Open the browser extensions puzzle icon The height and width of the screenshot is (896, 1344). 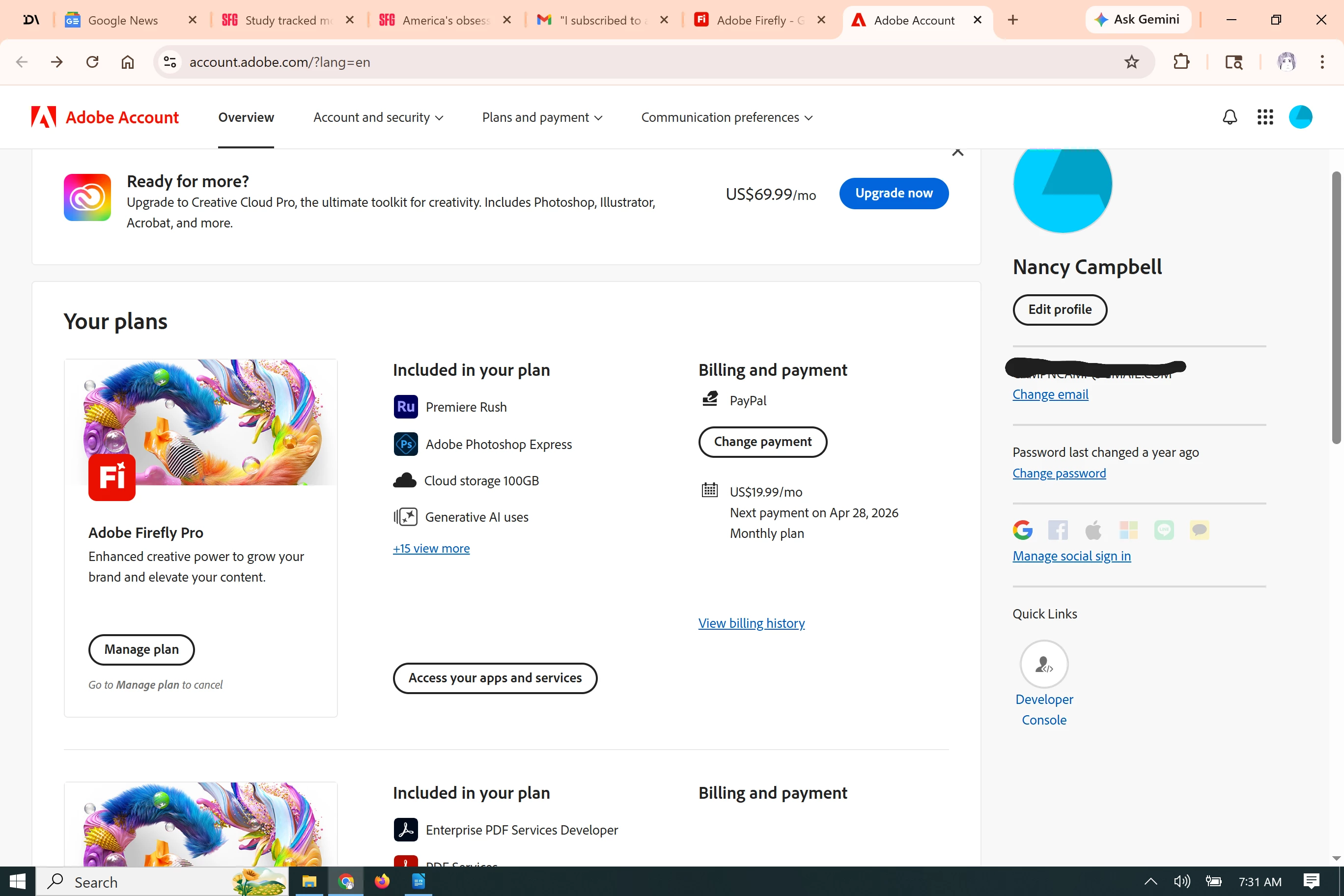[x=1180, y=62]
